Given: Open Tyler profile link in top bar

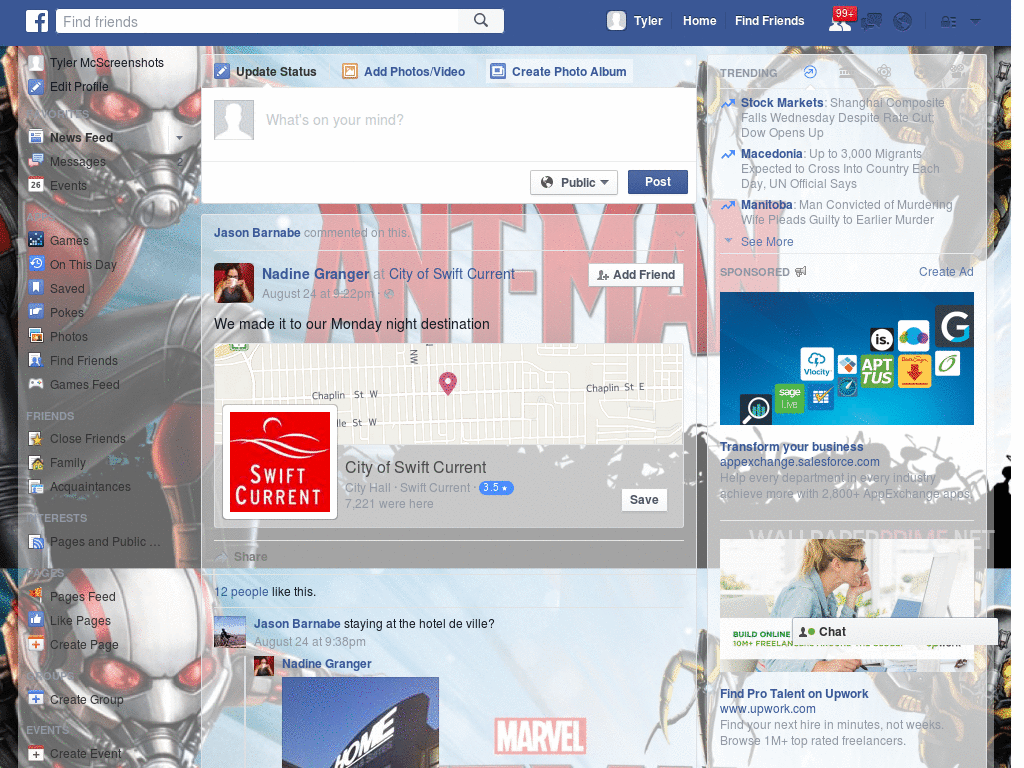Looking at the screenshot, I should point(648,21).
